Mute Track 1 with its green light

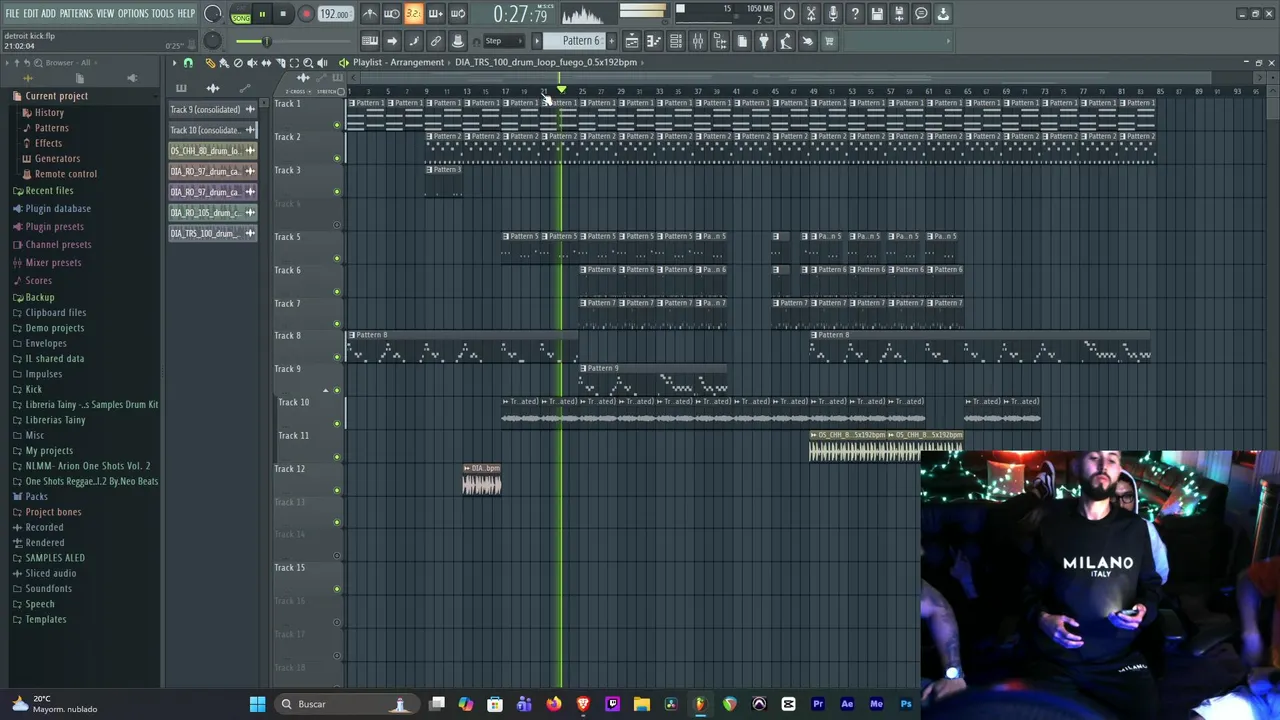coord(337,125)
